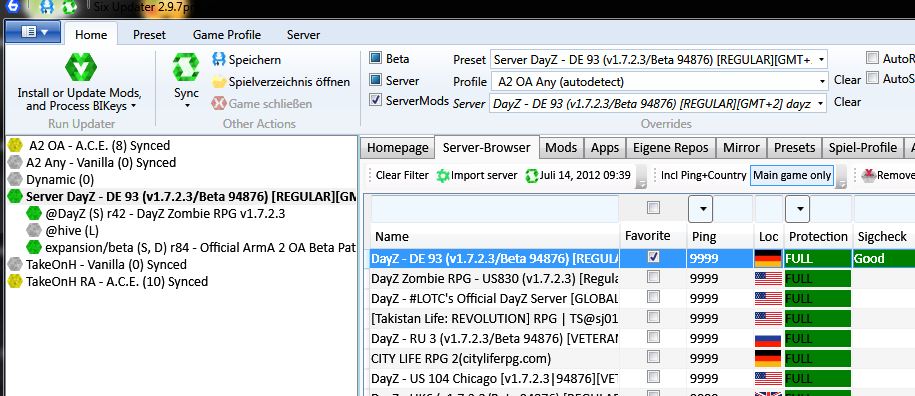Open the Mirror tab

coord(741,148)
